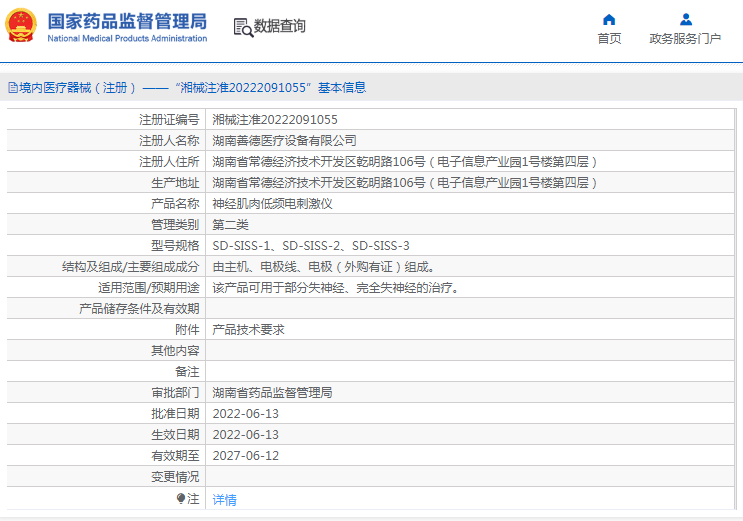
Task: Click the 注册人住所 address value
Action: (x=404, y=162)
